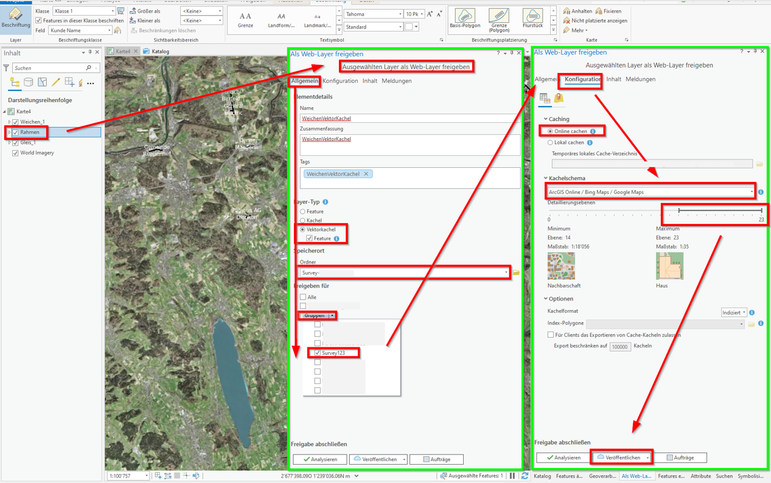
Task: Click the info icon next to Layer-Typ
Action: pyautogui.click(x=326, y=202)
